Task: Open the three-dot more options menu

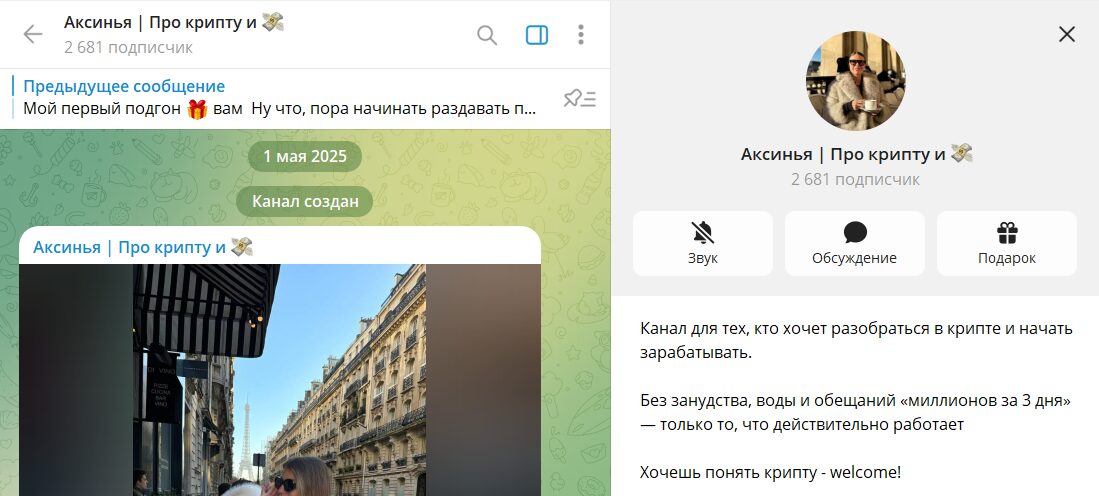Action: [581, 35]
